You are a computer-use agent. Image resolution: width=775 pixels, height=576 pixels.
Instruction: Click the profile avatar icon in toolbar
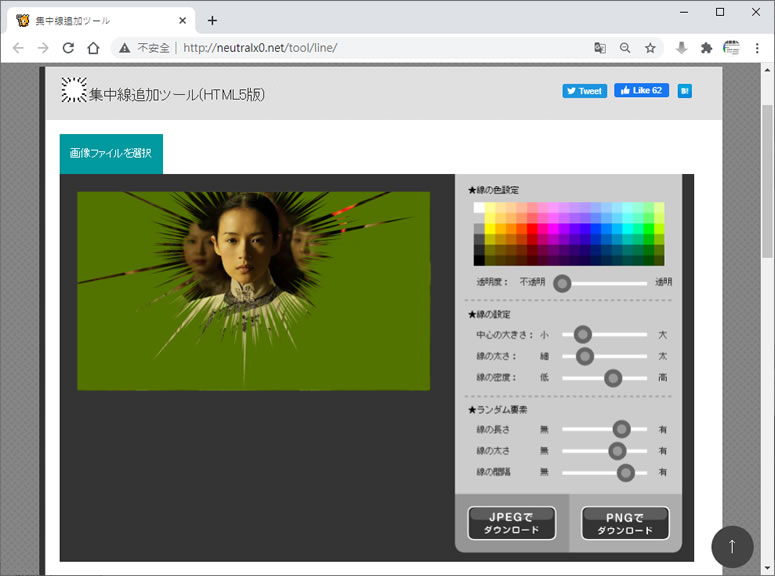pyautogui.click(x=731, y=48)
